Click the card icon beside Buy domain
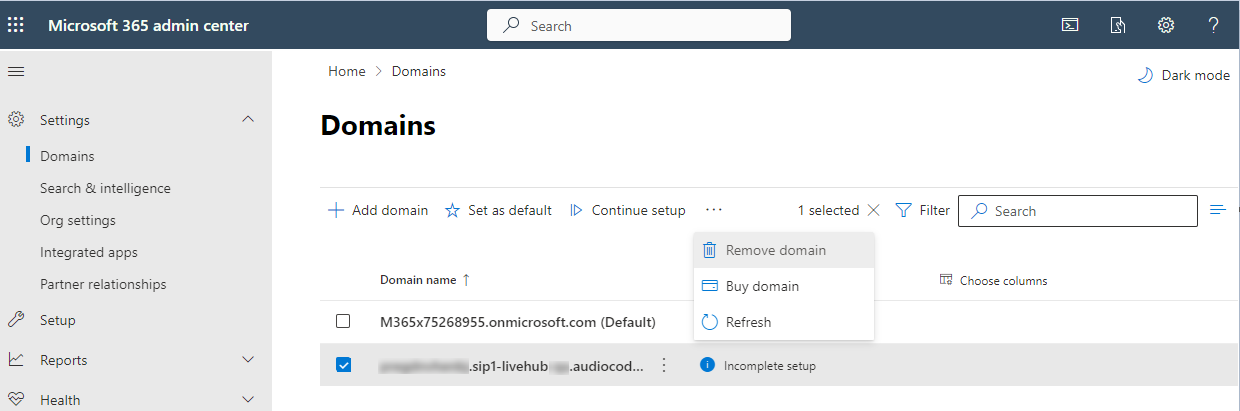Viewport: 1240px width, 411px height. click(x=710, y=286)
